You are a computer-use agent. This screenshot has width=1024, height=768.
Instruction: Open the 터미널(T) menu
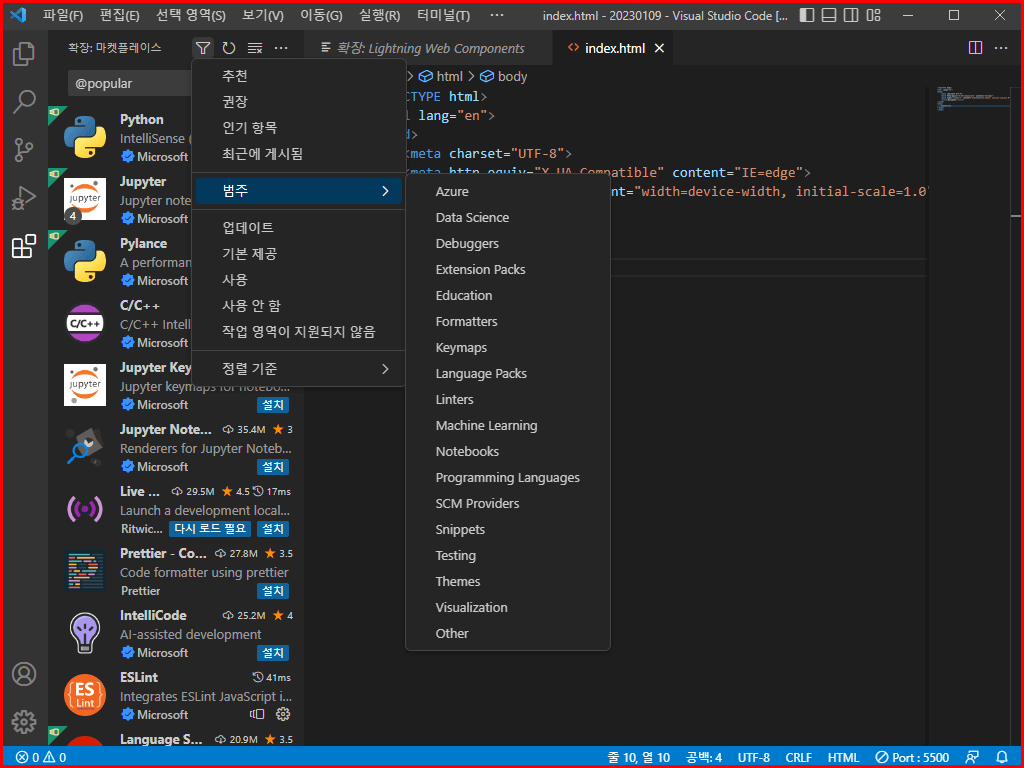443,15
